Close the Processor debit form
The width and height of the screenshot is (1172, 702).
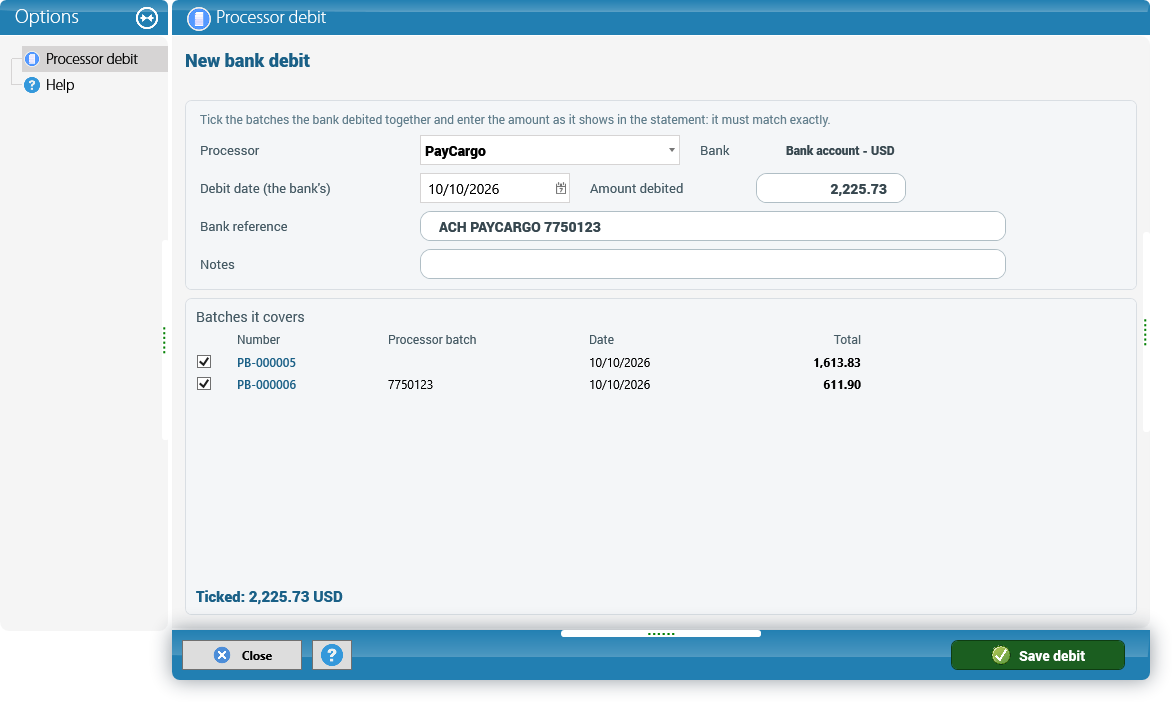tap(242, 655)
